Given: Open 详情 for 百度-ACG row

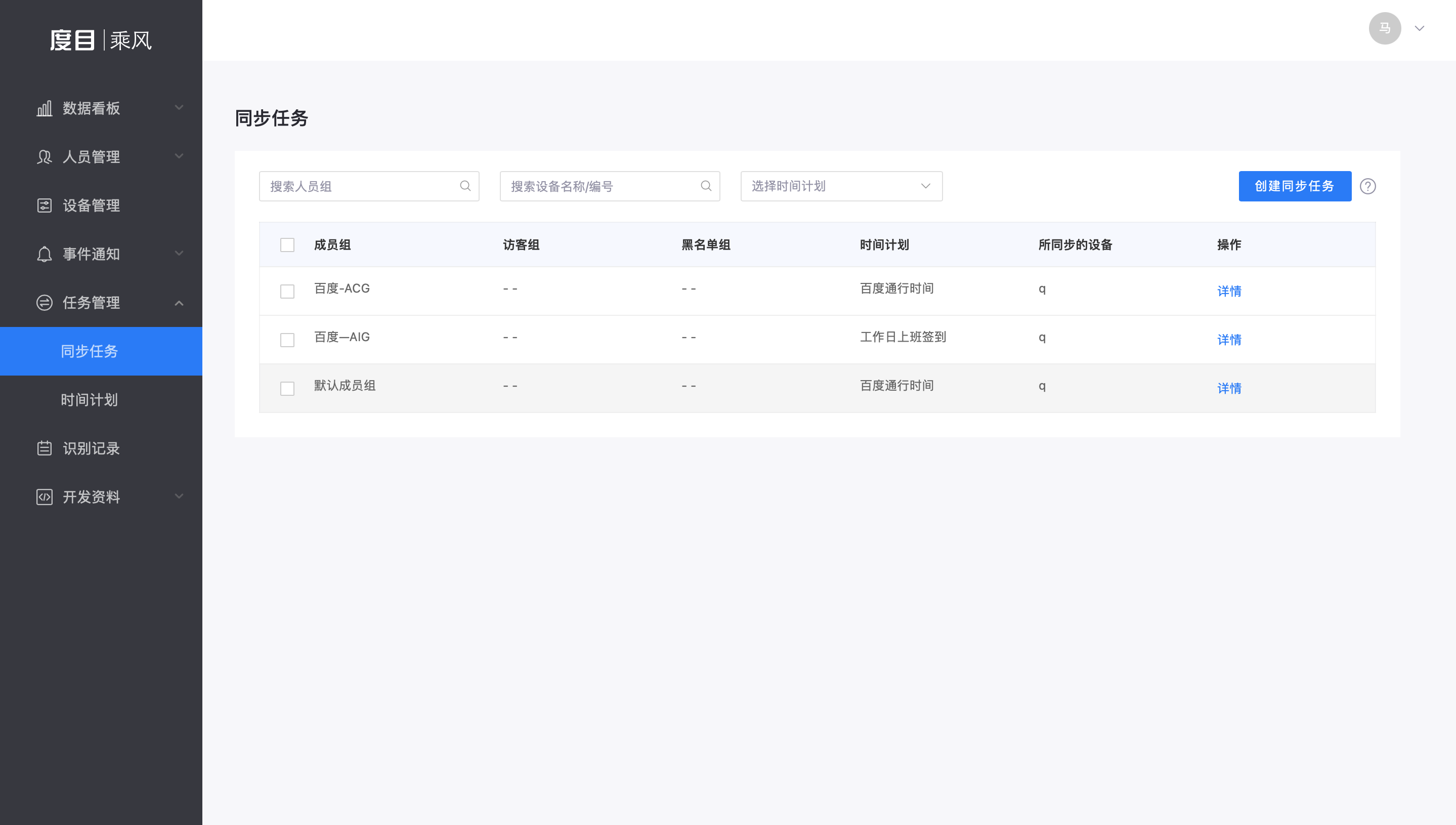Looking at the screenshot, I should [x=1229, y=291].
